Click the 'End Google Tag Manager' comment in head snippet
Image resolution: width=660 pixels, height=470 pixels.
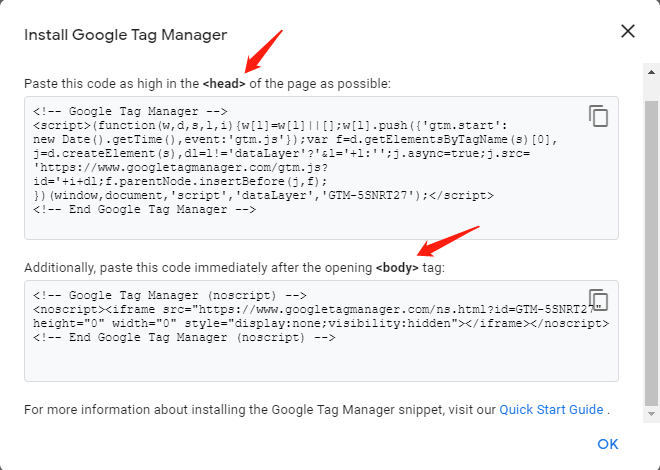144,210
